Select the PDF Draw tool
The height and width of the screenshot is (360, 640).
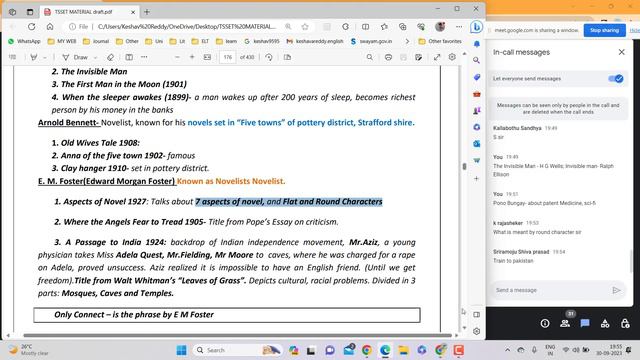tap(76, 57)
